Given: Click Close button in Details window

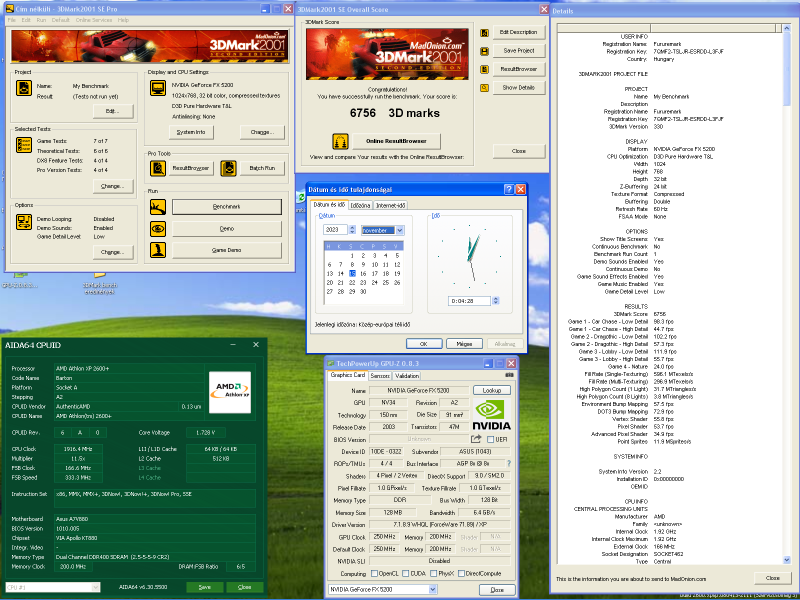Looking at the screenshot, I should [x=772, y=578].
